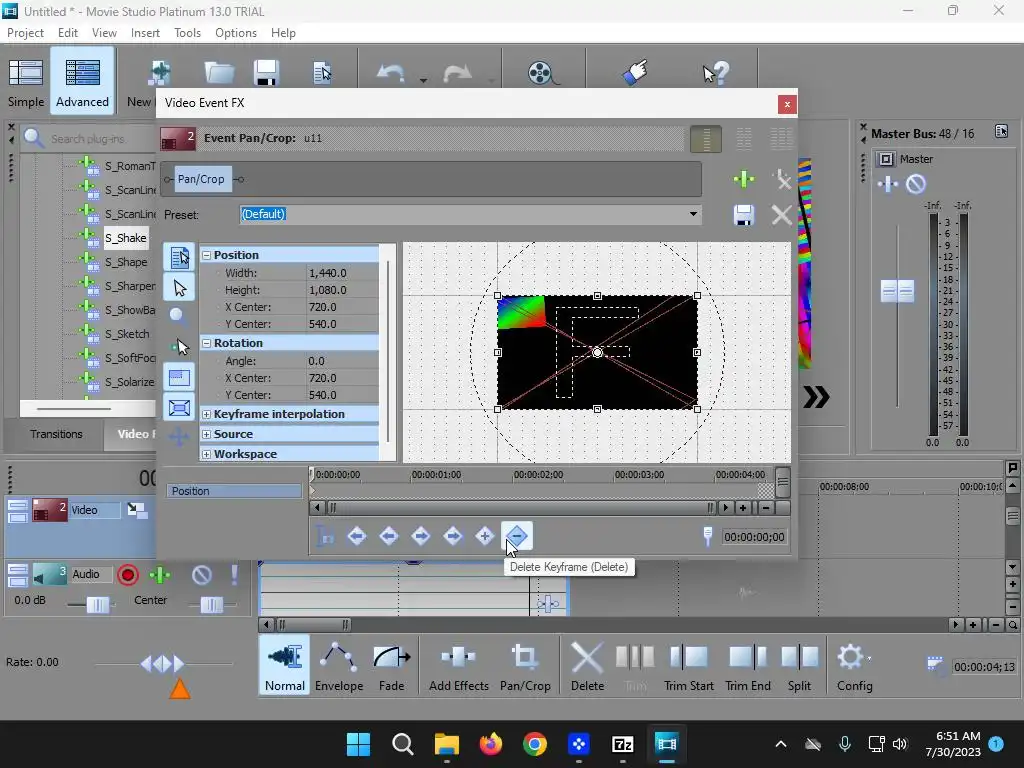Click the Width value field 1,440.0
1024x768 pixels.
click(x=342, y=273)
